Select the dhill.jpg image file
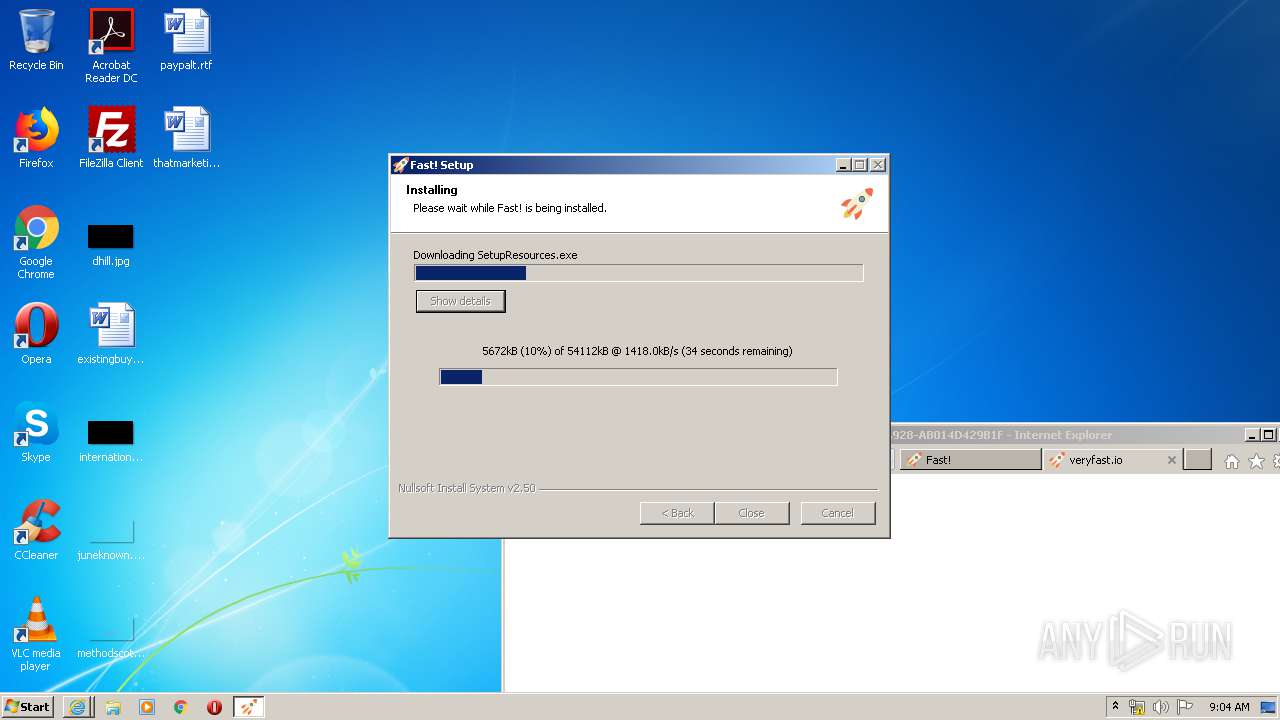This screenshot has height=720, width=1280. [x=111, y=245]
